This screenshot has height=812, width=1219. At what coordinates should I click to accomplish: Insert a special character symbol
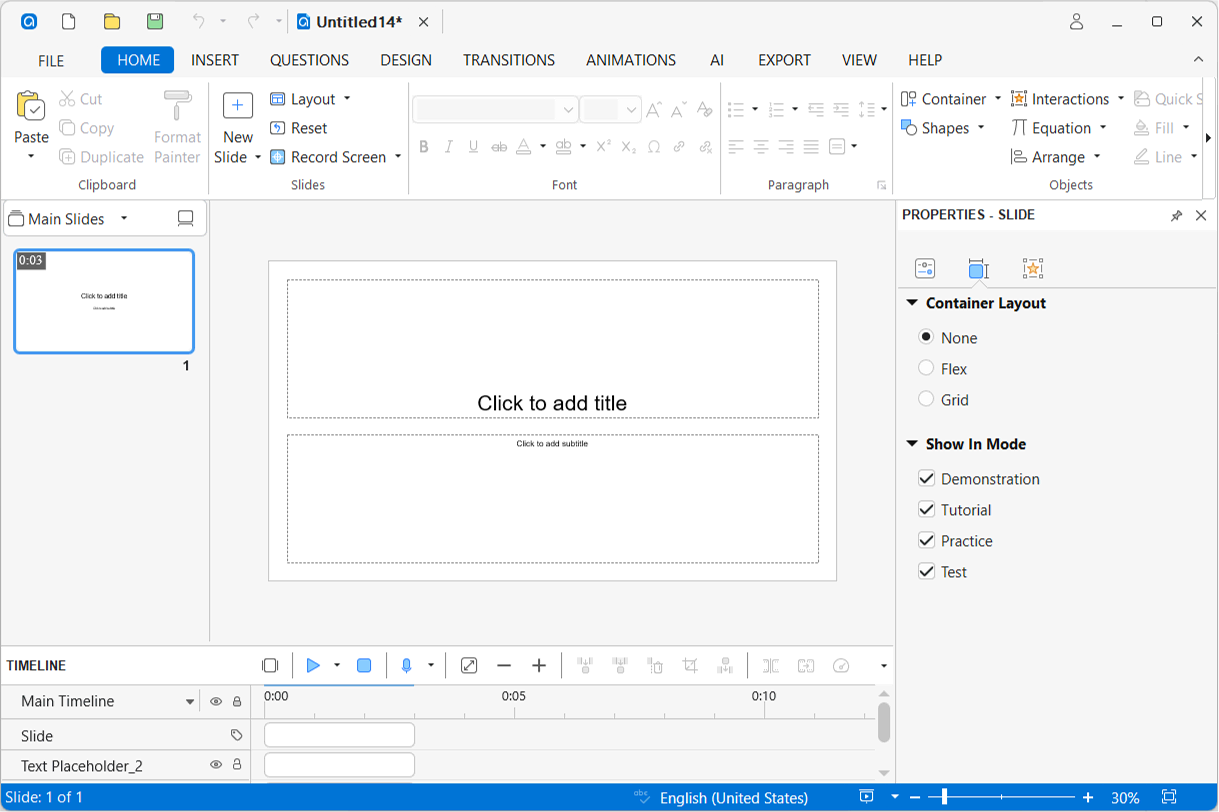(654, 146)
